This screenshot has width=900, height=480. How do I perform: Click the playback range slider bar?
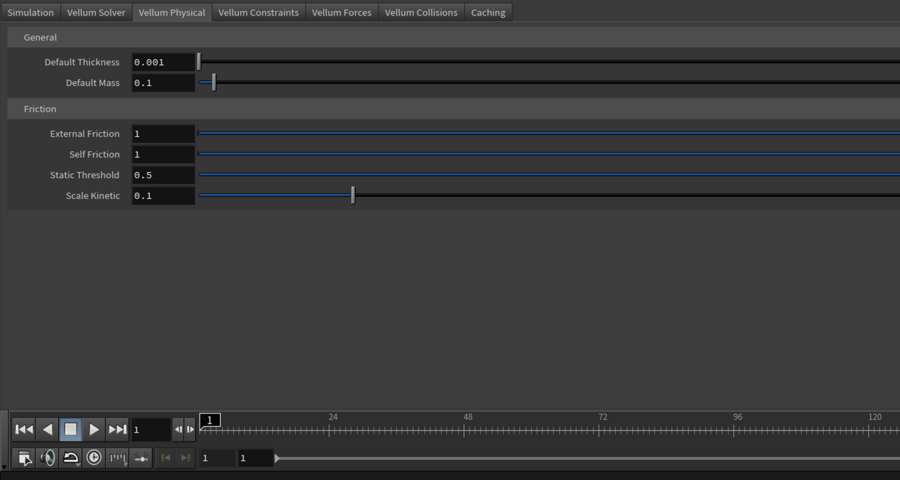coord(587,458)
